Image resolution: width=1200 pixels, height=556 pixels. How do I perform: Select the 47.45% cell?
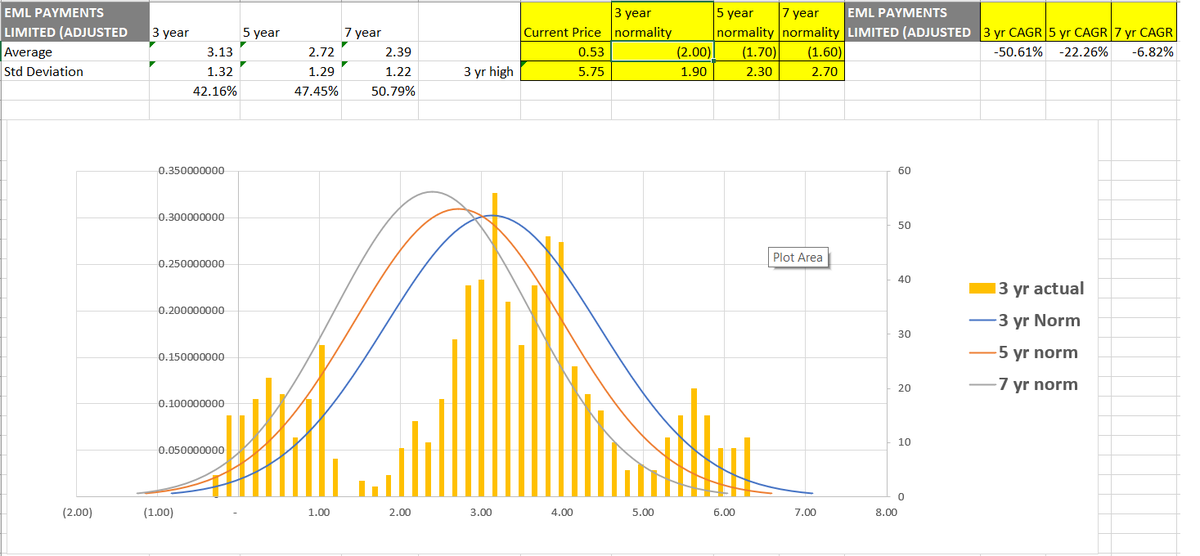(290, 91)
